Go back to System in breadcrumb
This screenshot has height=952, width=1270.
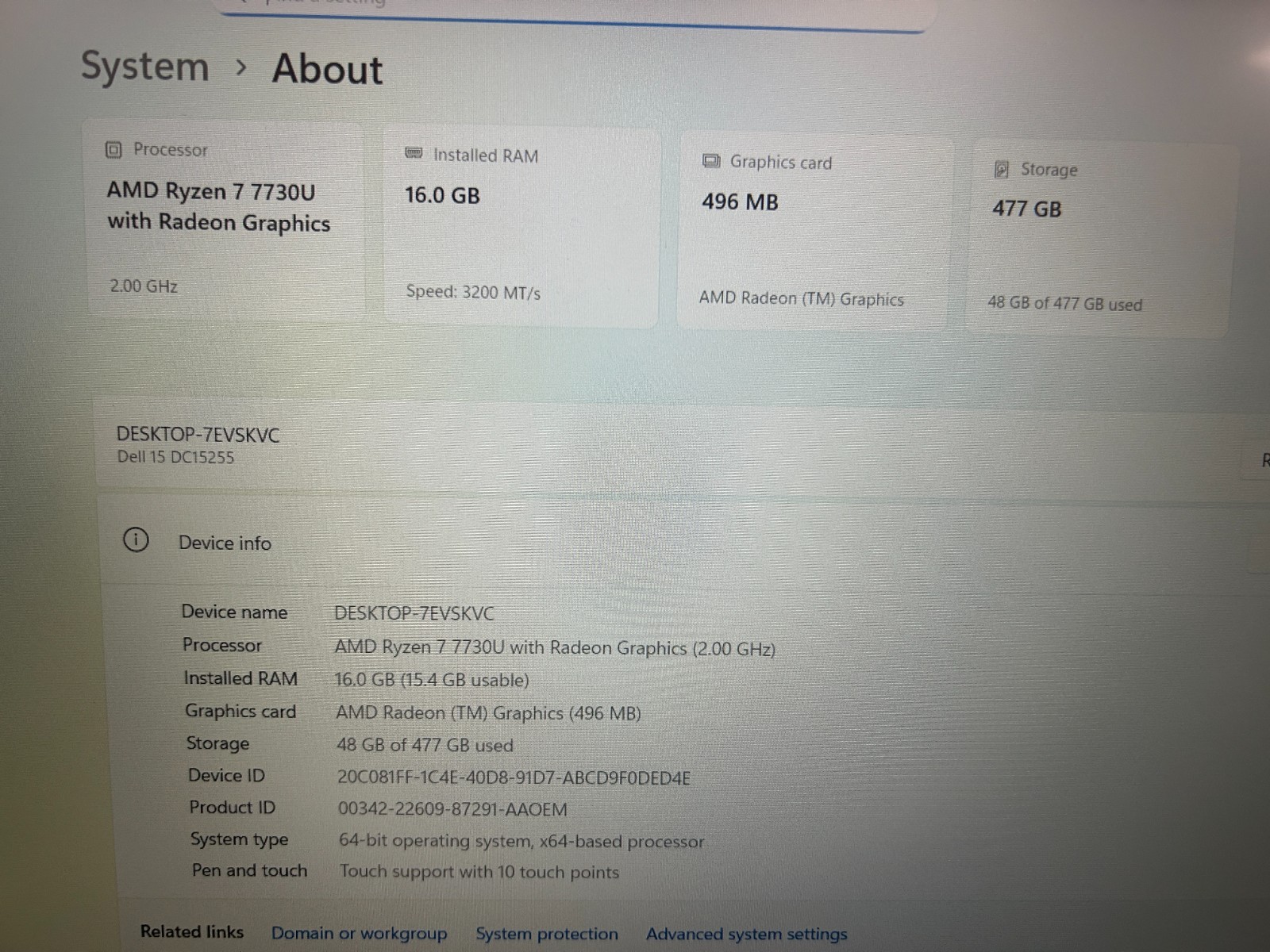[145, 66]
